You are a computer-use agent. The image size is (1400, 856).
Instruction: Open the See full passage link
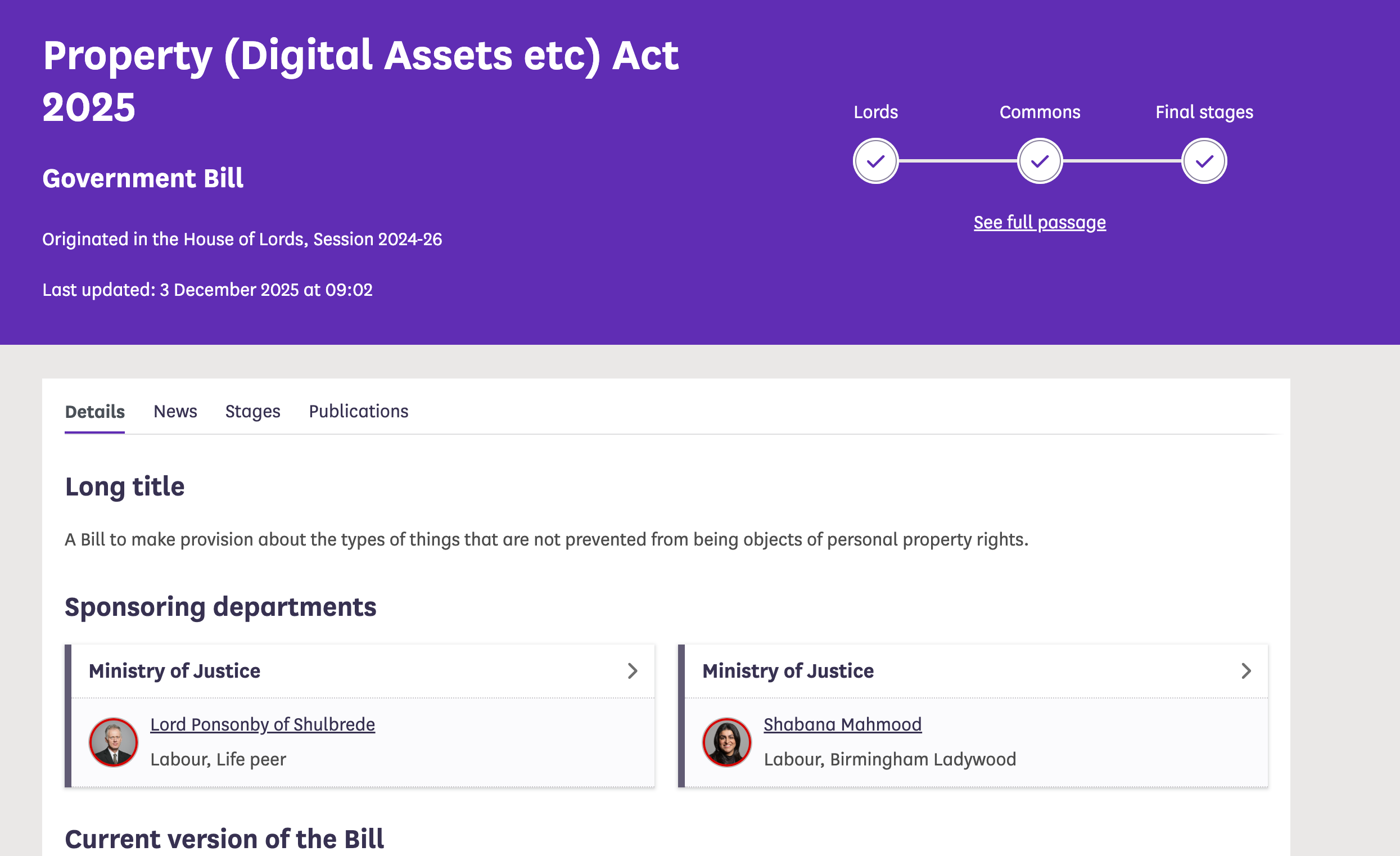coord(1039,222)
